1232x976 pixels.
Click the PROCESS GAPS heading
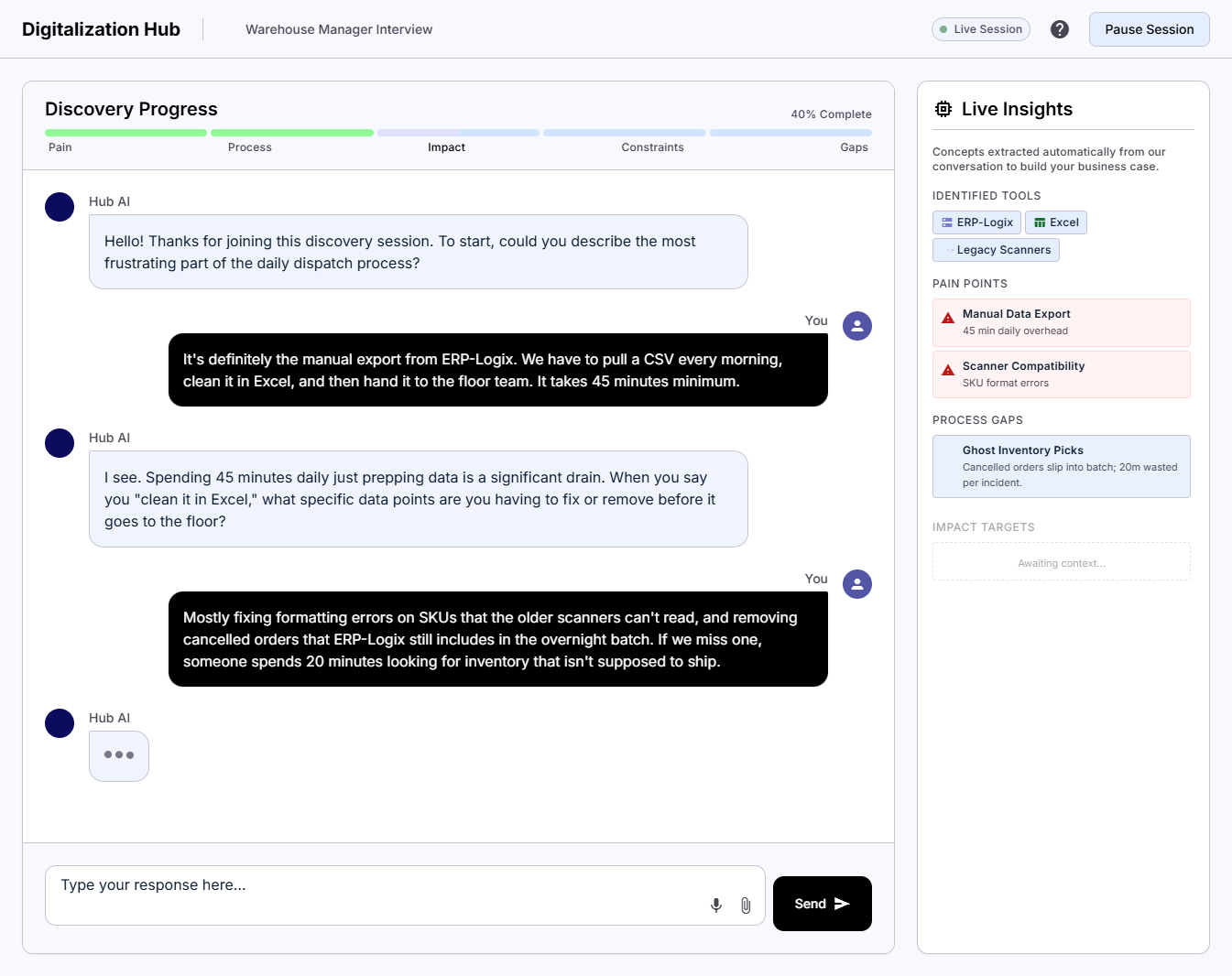pos(977,420)
